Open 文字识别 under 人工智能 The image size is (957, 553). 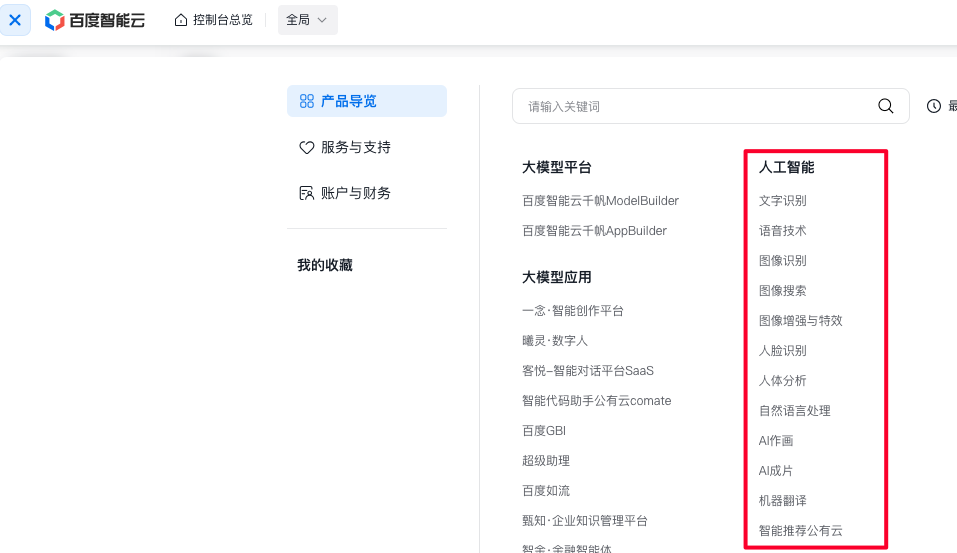coord(782,201)
